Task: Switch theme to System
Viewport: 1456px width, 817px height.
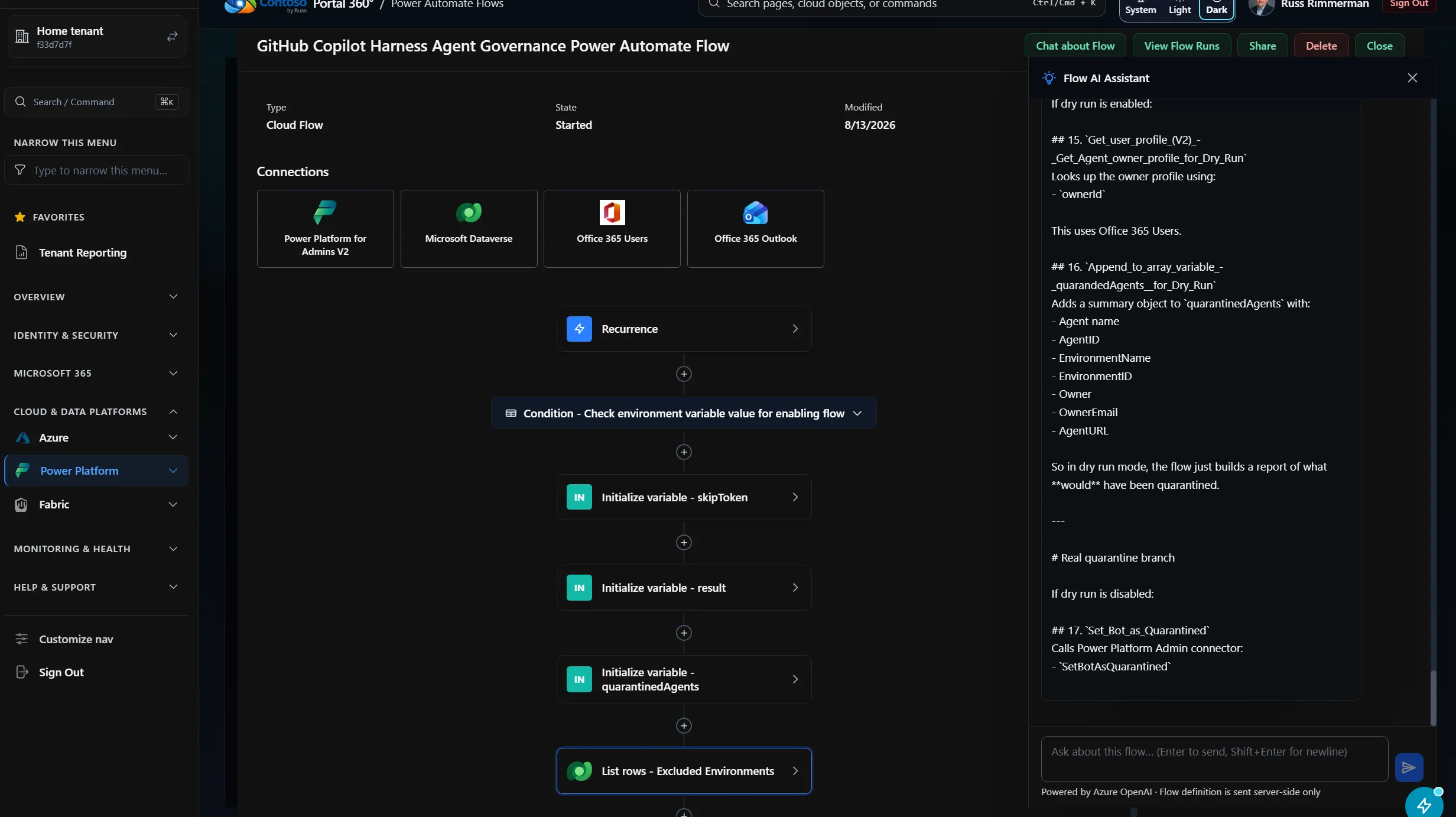Action: pyautogui.click(x=1140, y=8)
